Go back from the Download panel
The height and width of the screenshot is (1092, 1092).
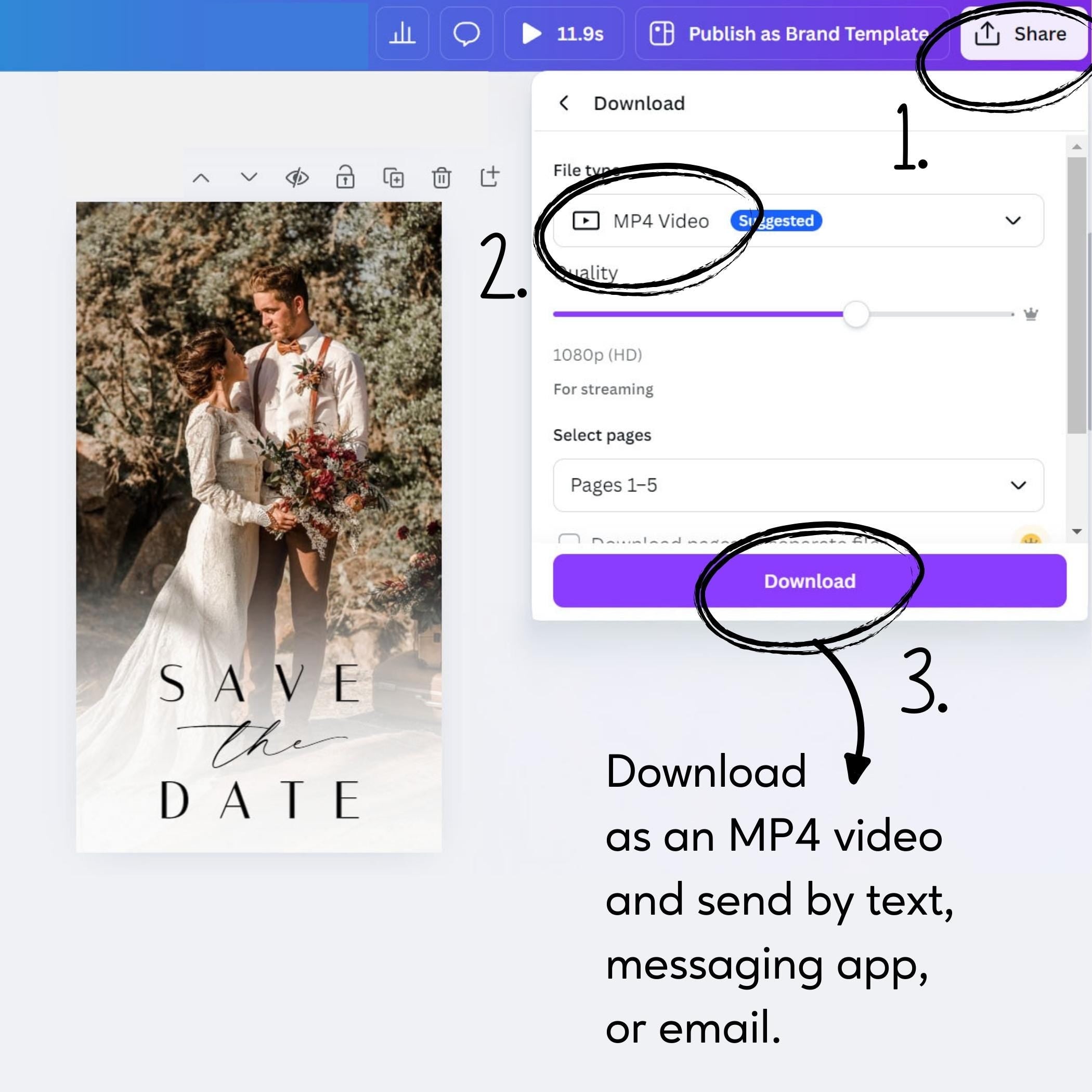[564, 103]
